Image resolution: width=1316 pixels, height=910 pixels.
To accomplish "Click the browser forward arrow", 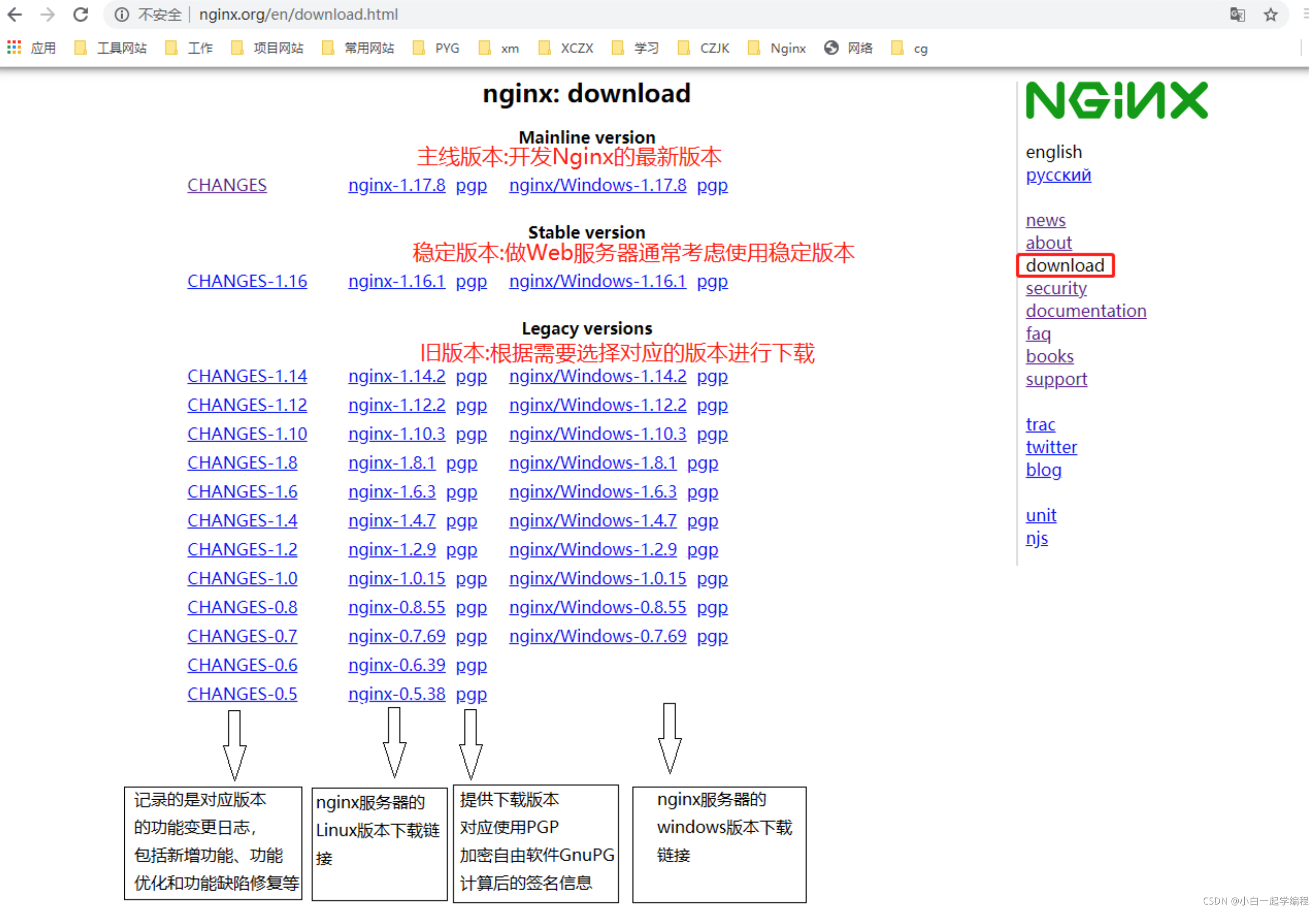I will point(48,14).
